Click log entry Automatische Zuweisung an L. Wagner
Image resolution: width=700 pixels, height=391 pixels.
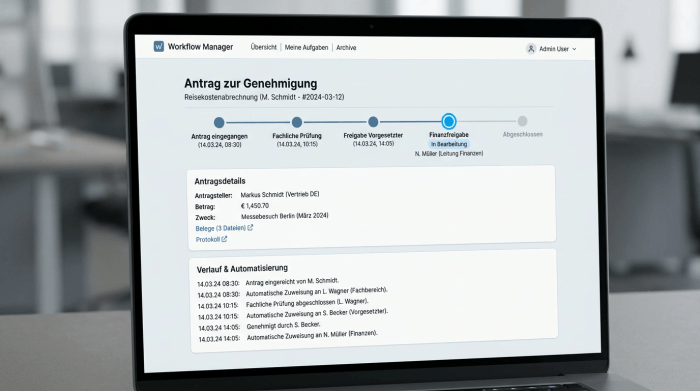pyautogui.click(x=317, y=291)
